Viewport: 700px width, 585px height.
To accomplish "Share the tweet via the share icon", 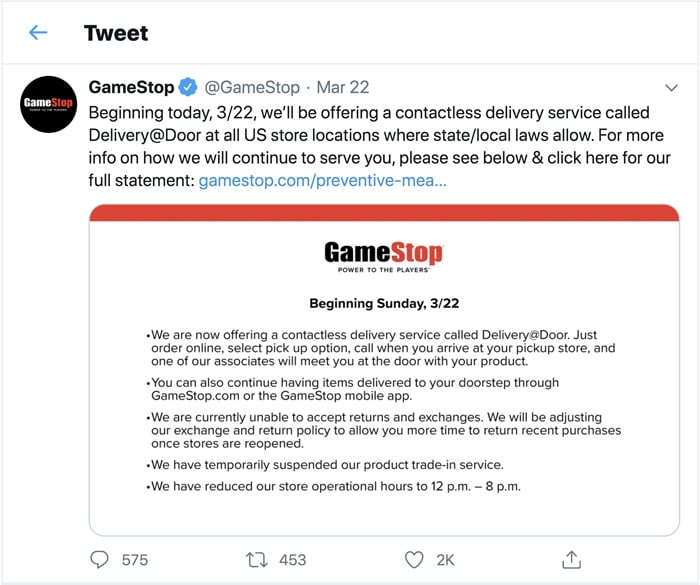I will pyautogui.click(x=571, y=559).
